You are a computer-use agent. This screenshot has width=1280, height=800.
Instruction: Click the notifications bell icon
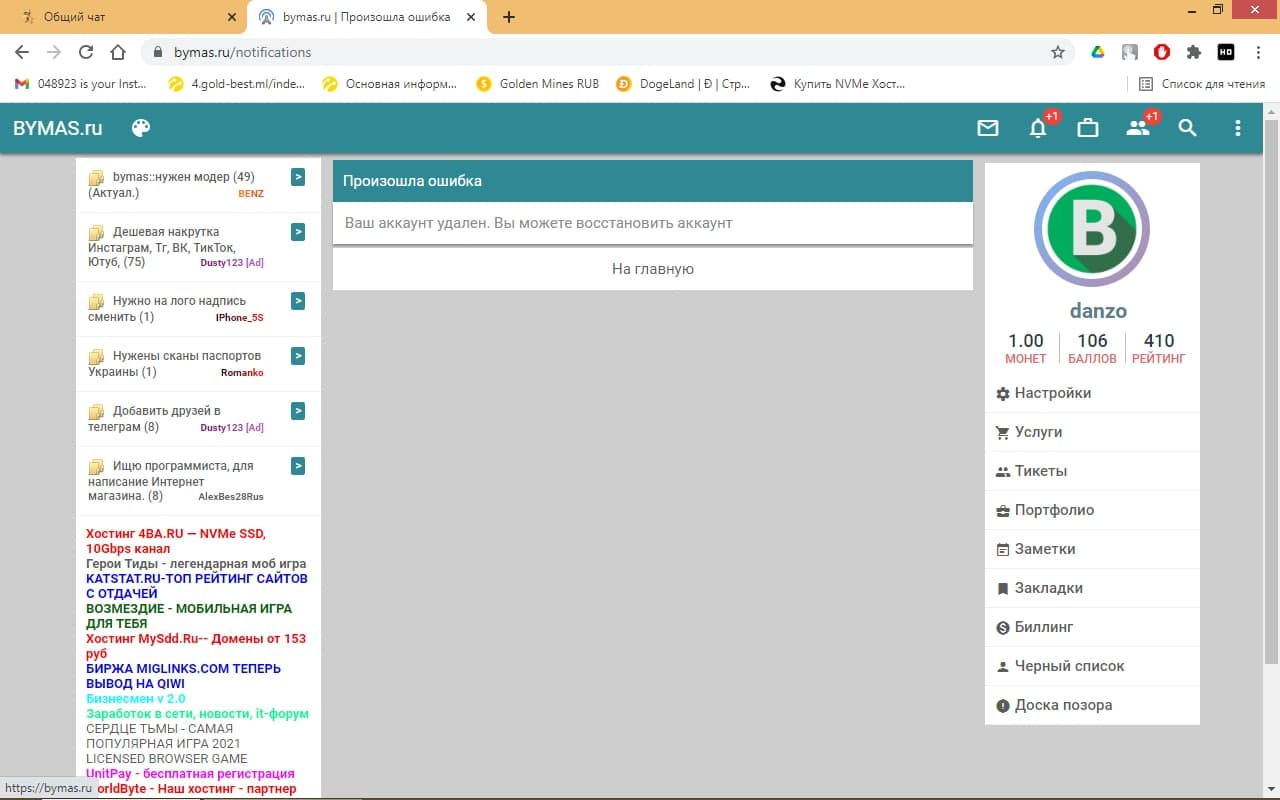(x=1038, y=128)
